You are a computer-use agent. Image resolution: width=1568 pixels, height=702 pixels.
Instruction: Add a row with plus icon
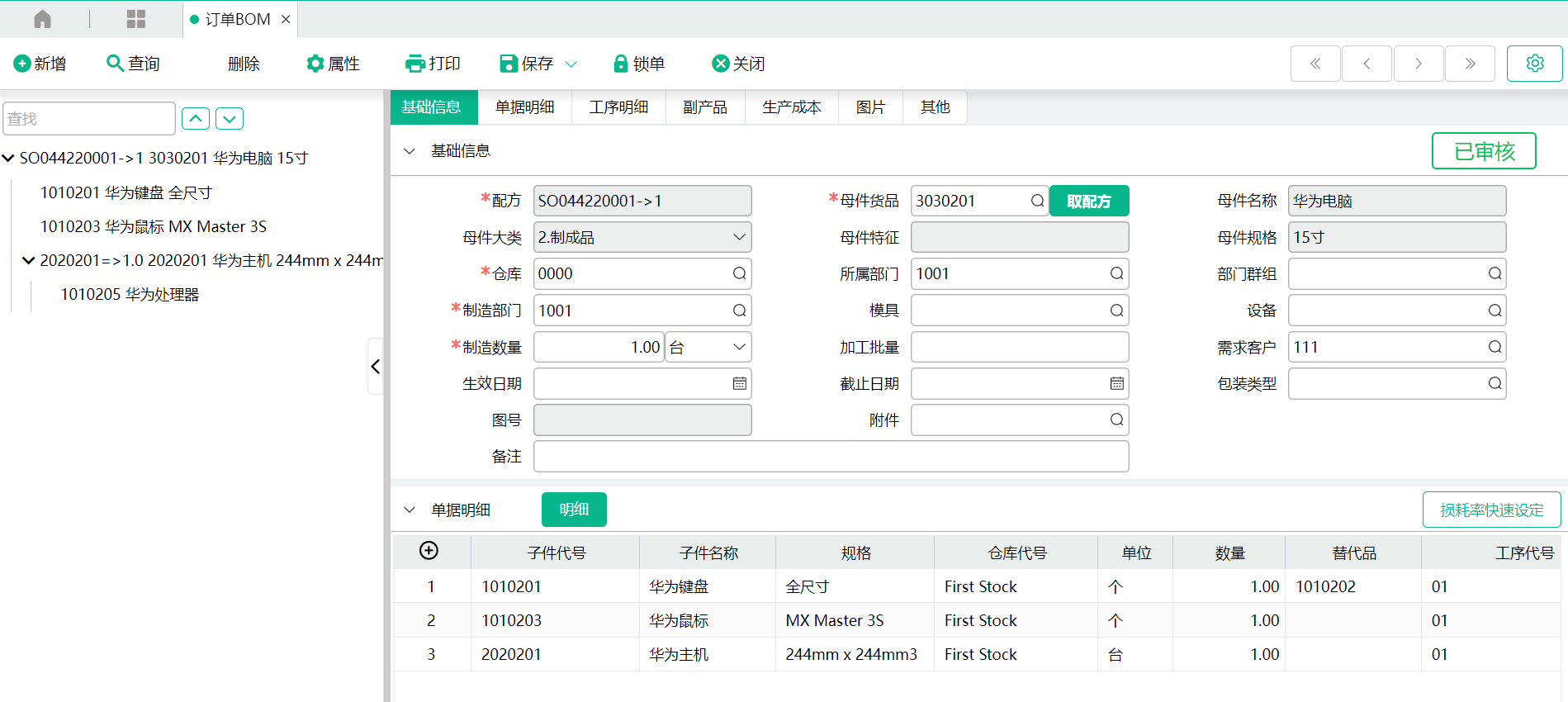pyautogui.click(x=429, y=551)
